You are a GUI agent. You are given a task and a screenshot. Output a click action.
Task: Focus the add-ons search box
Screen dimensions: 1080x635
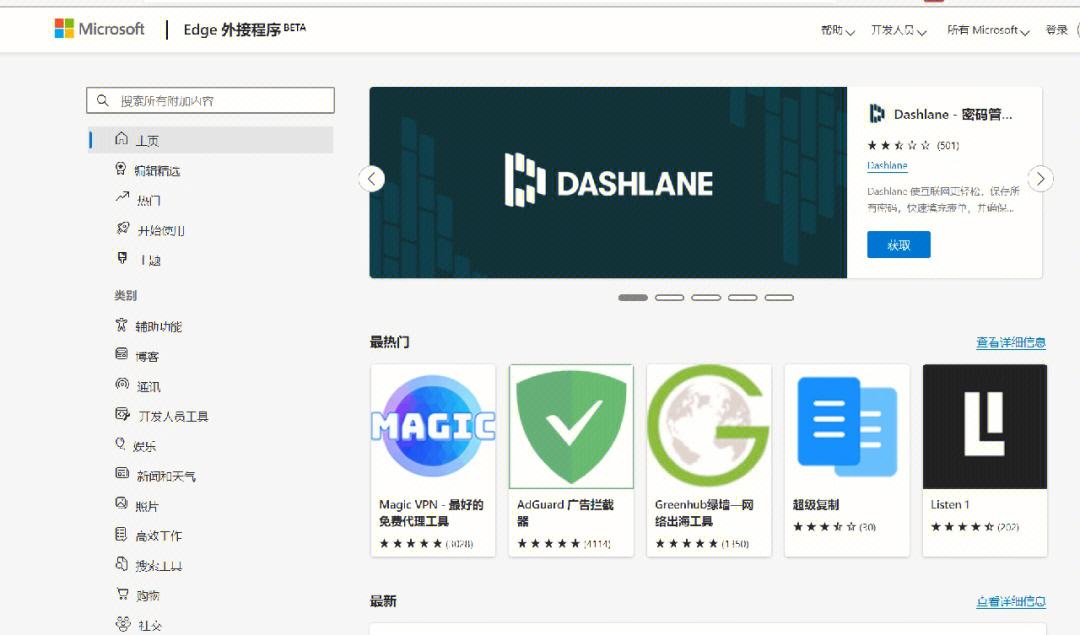[211, 101]
